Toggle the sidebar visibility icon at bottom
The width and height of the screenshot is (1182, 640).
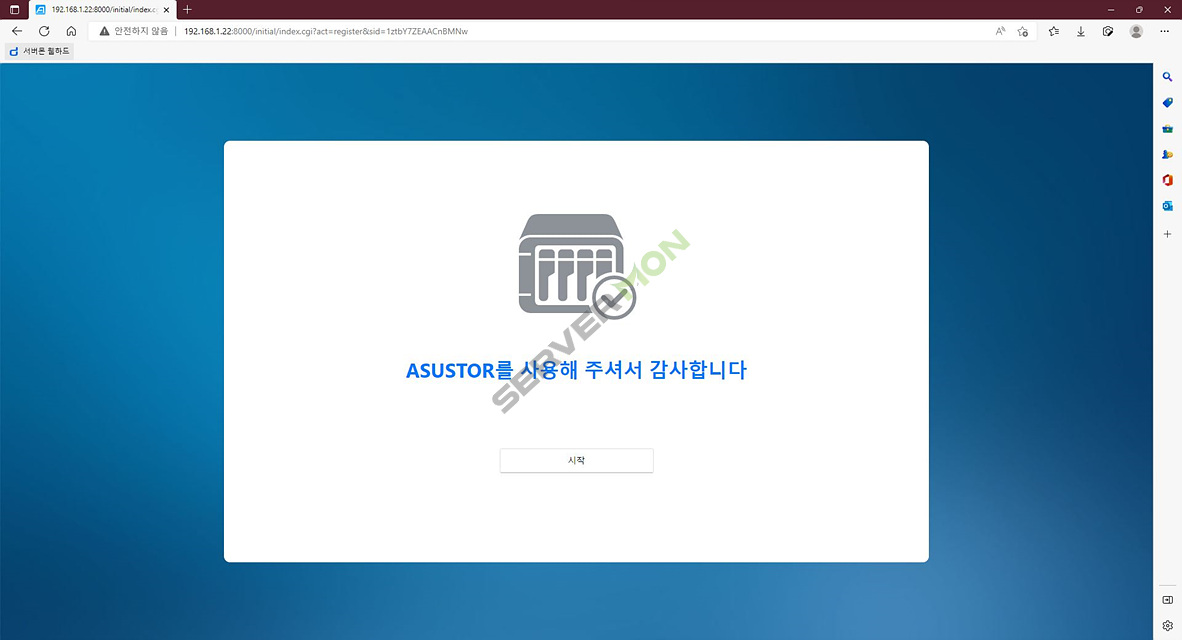pyautogui.click(x=1167, y=600)
